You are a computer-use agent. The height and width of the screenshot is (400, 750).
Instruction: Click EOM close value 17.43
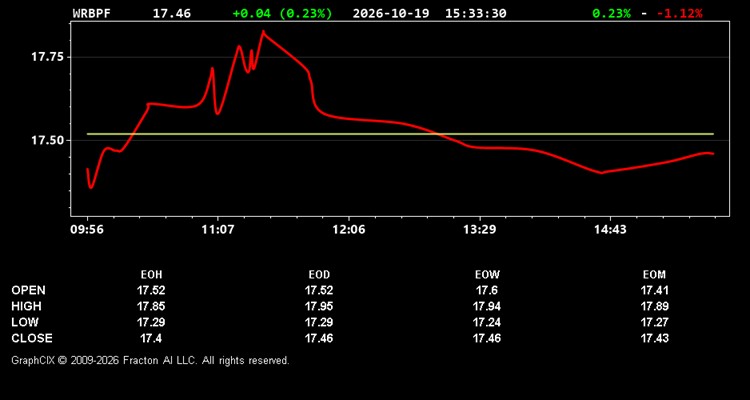(654, 338)
